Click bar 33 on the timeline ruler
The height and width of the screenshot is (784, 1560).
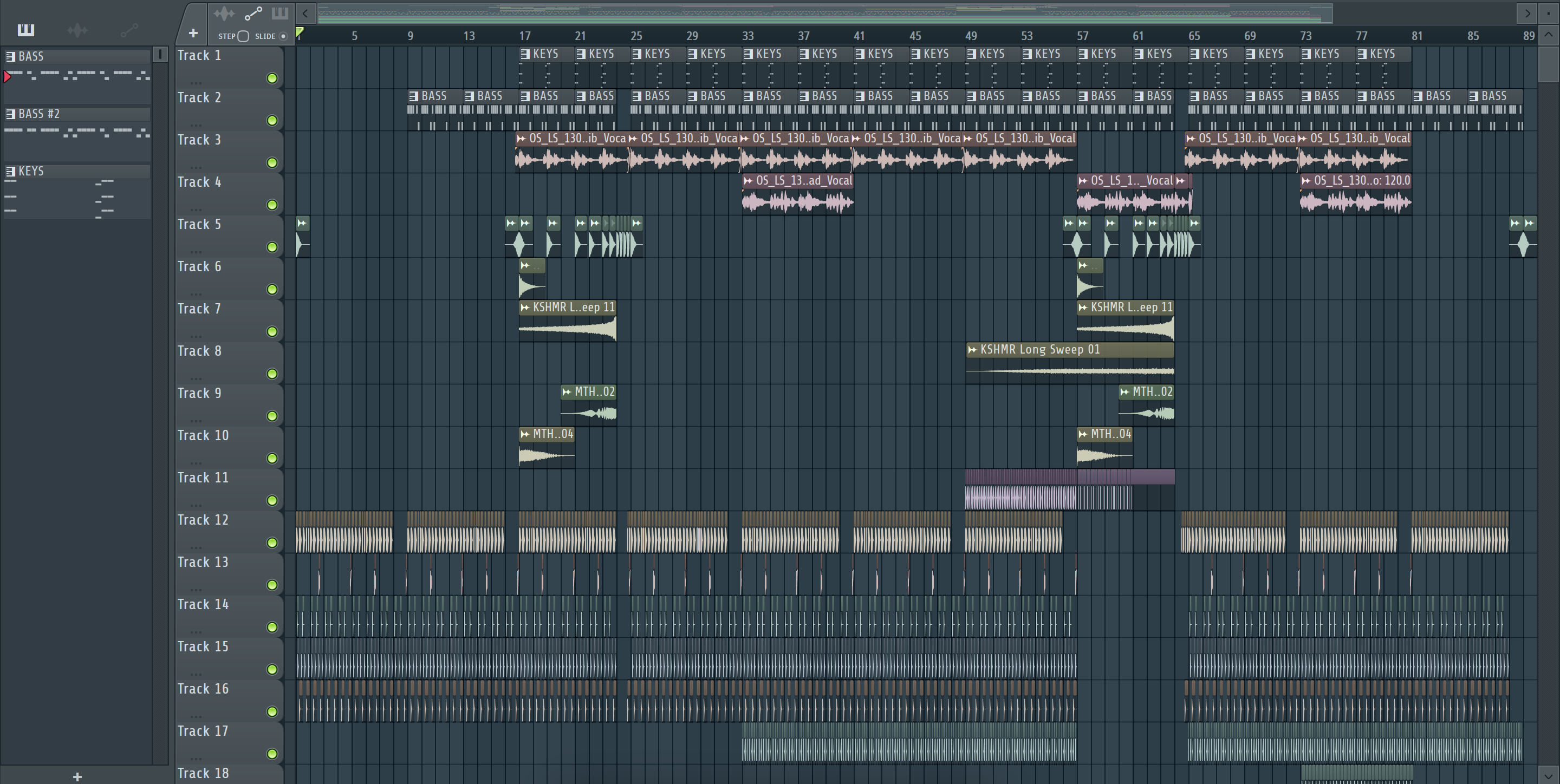pyautogui.click(x=748, y=36)
